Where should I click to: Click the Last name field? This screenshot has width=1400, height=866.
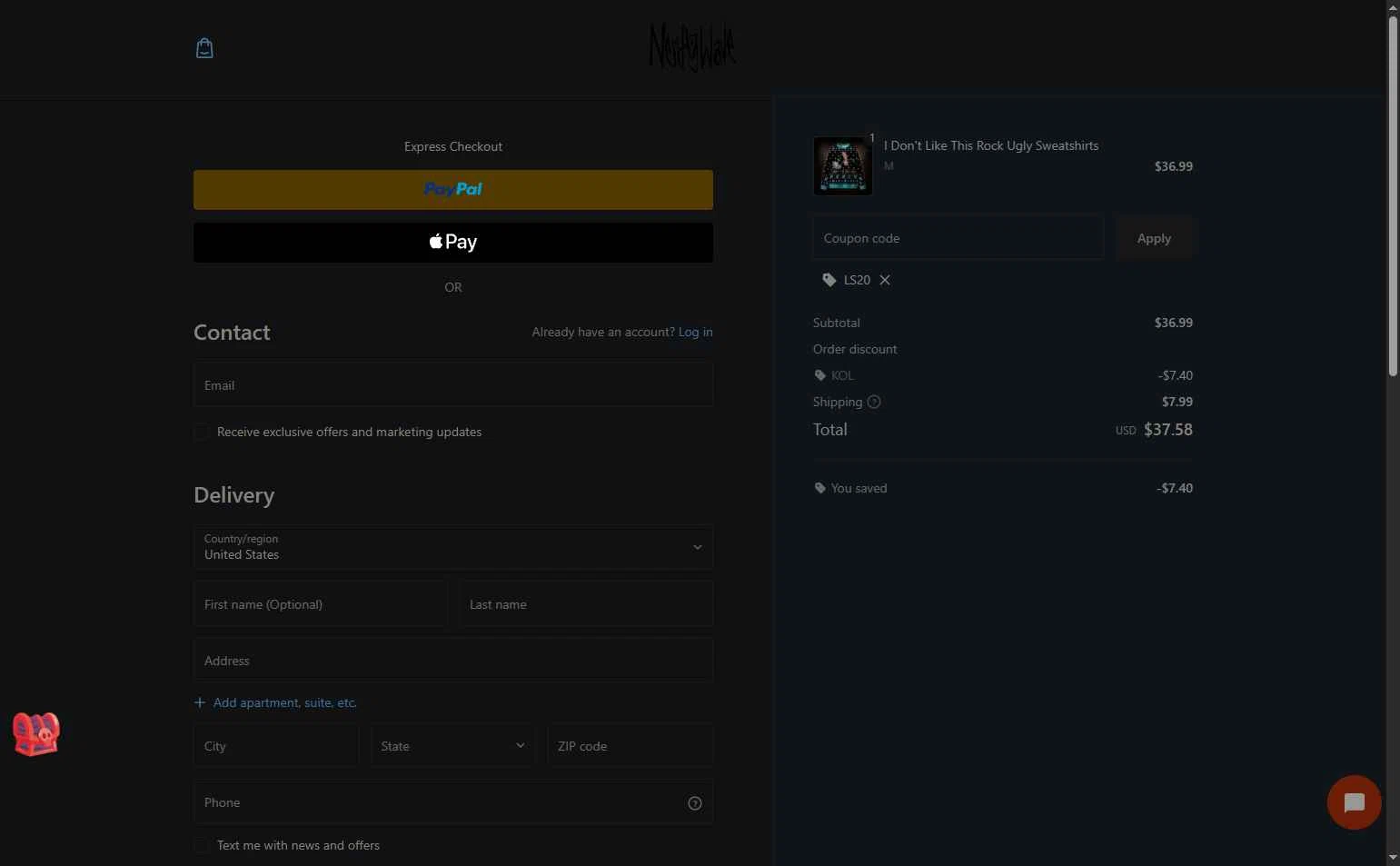pyautogui.click(x=586, y=604)
